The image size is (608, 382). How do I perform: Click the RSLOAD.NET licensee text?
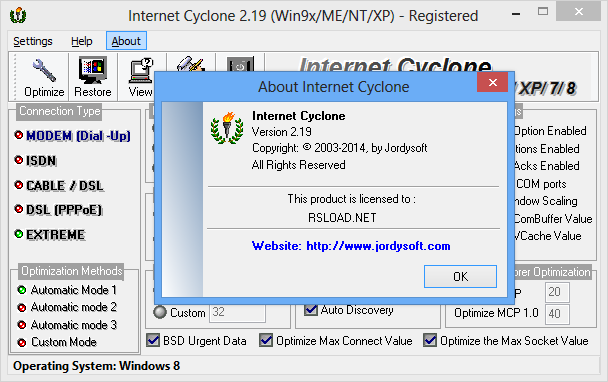(x=342, y=218)
